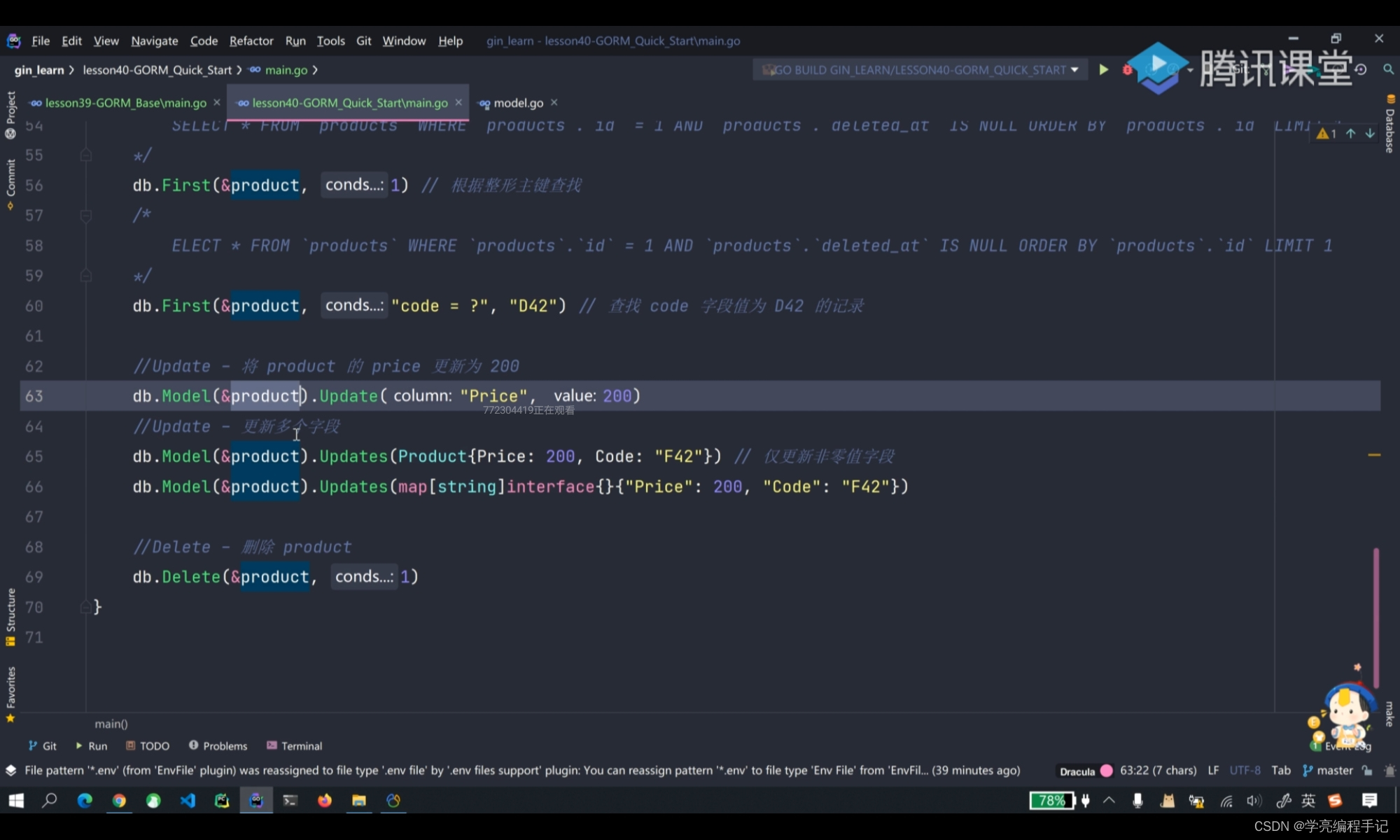Open Visual Studio Code from taskbar
The height and width of the screenshot is (840, 1400).
pos(188,800)
